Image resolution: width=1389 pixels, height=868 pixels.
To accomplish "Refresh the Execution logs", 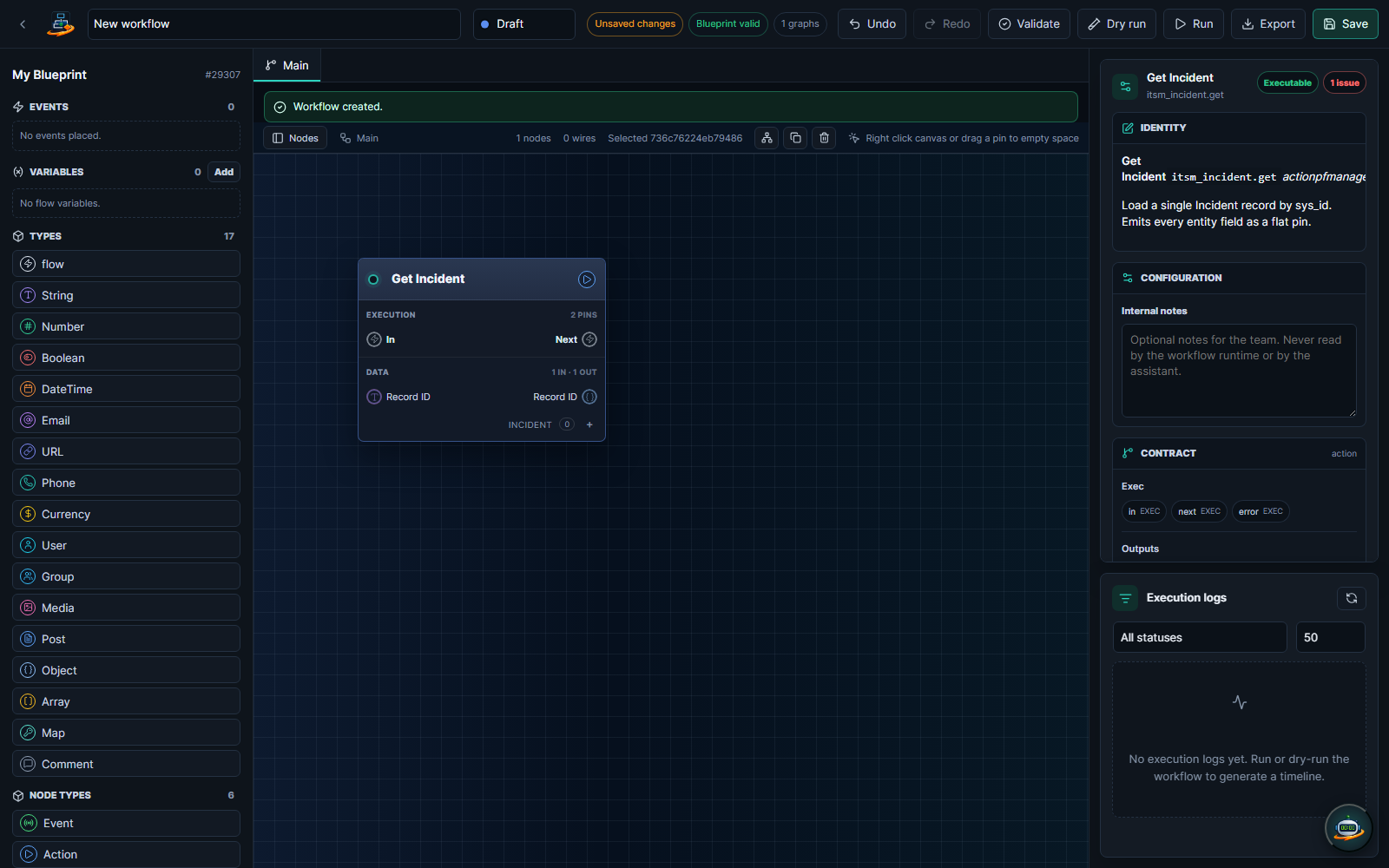I will click(1352, 598).
